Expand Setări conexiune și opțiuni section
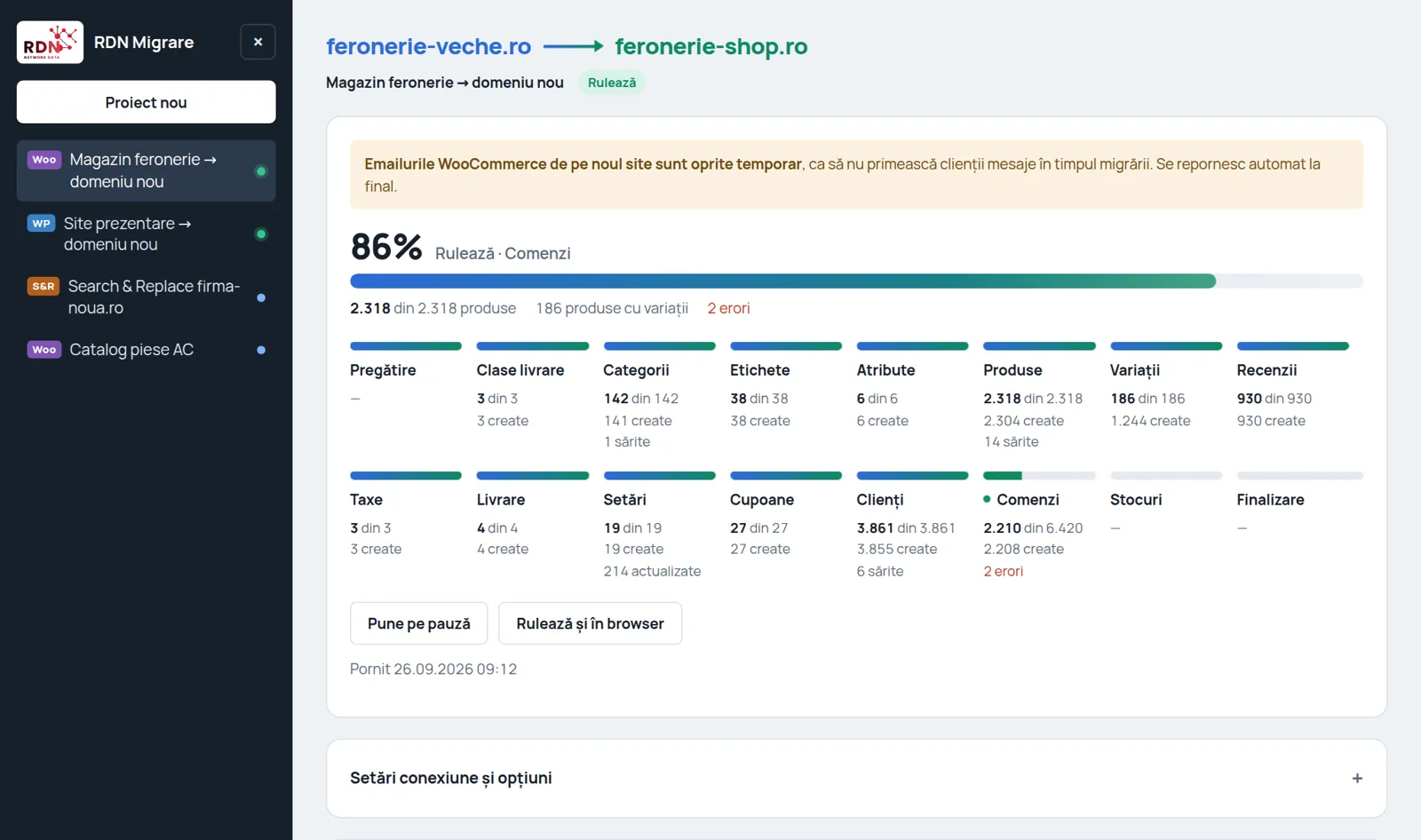Screen dimensions: 1421x840 pos(856,779)
